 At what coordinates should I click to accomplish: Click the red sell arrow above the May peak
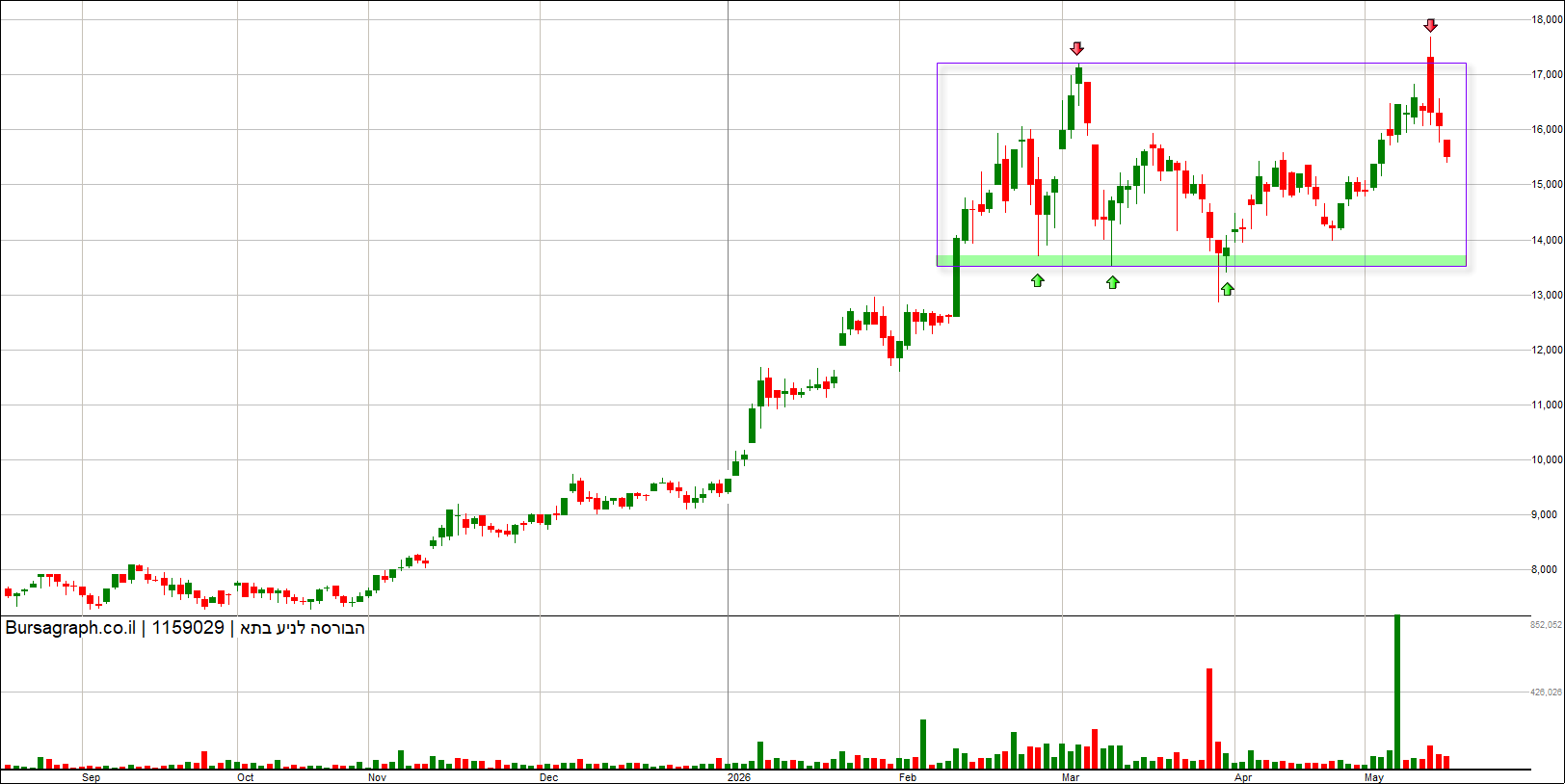click(1431, 25)
